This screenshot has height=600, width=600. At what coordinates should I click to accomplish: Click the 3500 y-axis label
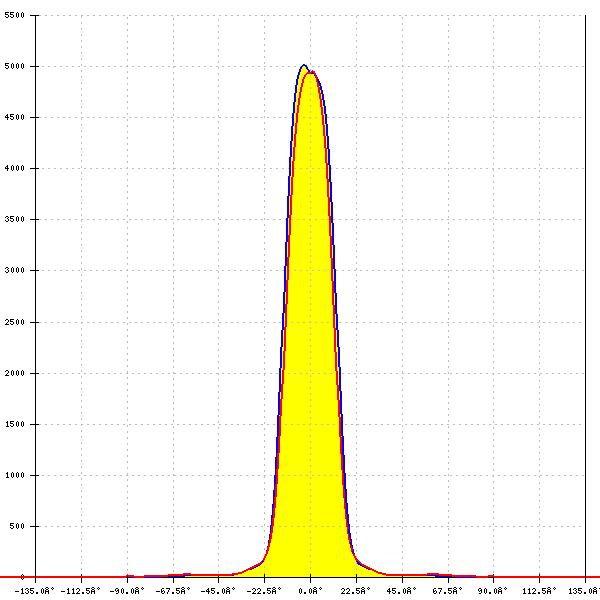point(15,219)
